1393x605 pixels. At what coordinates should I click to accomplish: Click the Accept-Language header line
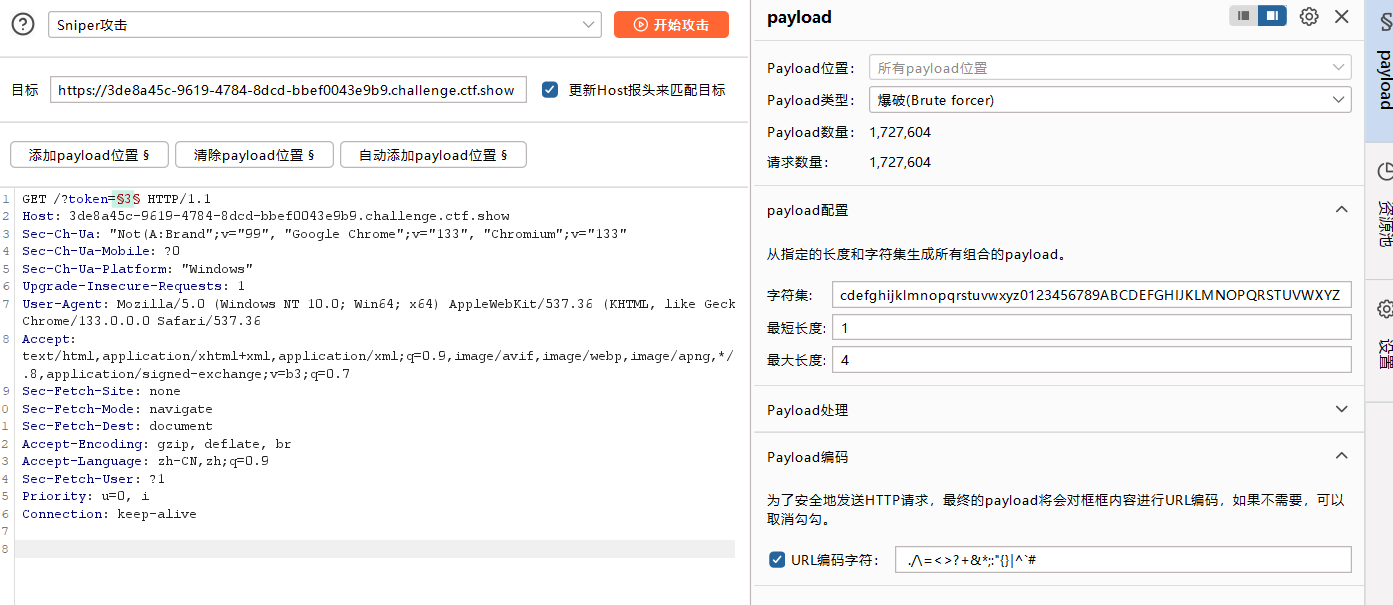(145, 461)
